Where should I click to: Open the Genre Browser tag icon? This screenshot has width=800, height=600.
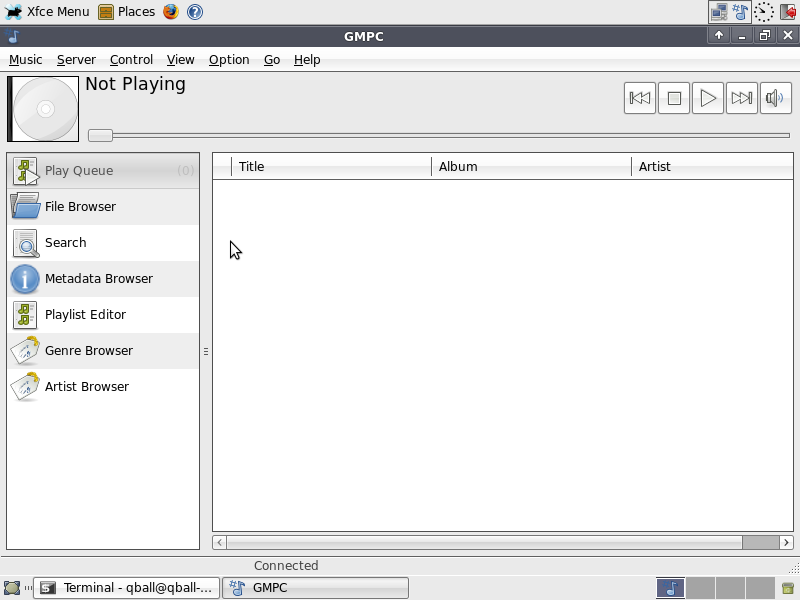click(26, 351)
